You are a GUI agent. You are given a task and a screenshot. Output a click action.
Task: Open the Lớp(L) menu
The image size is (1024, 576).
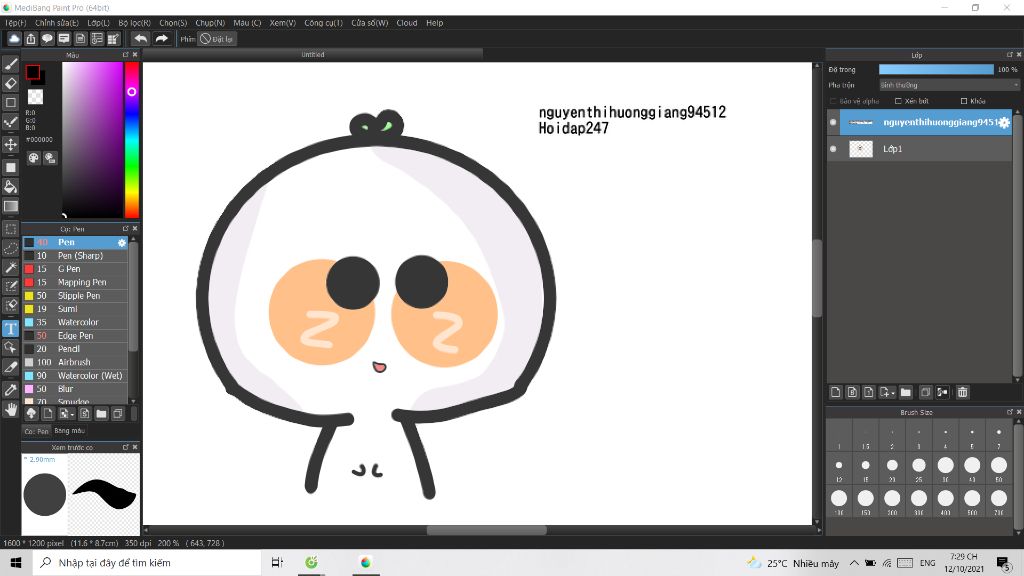coord(99,23)
